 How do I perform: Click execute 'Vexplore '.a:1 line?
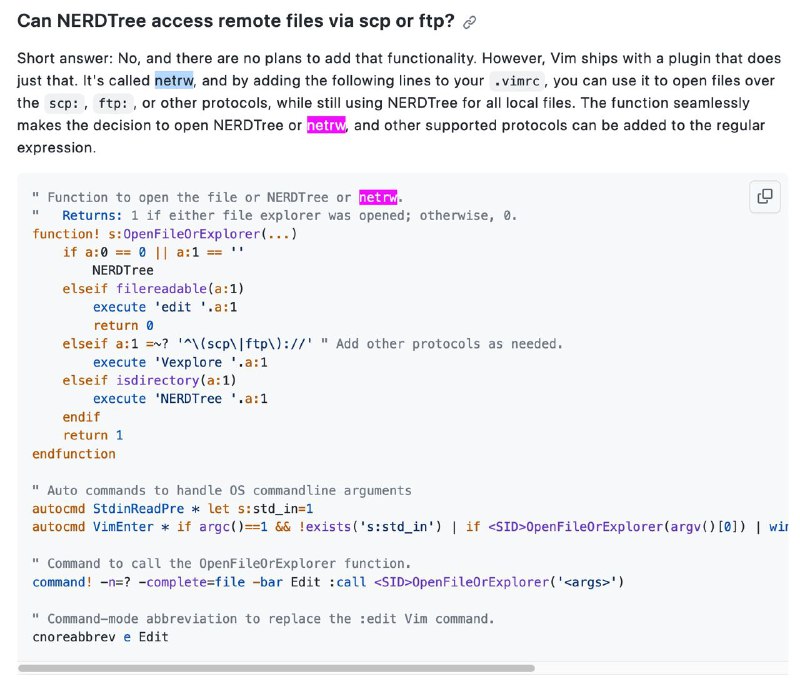[180, 362]
